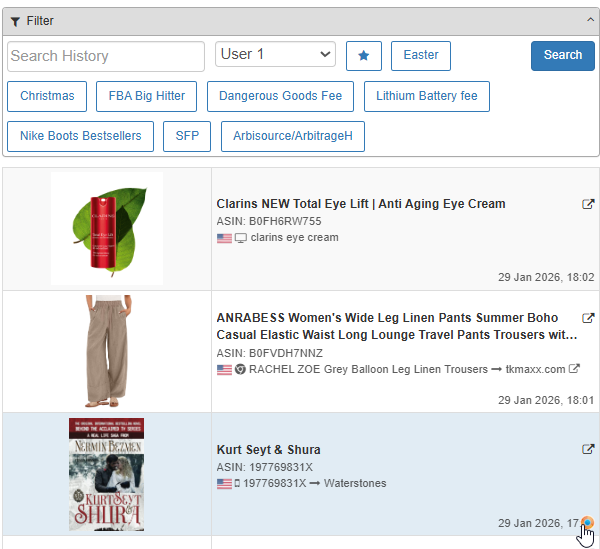
Task: Click ASIN B0FH6RW755 text
Action: coord(269,221)
